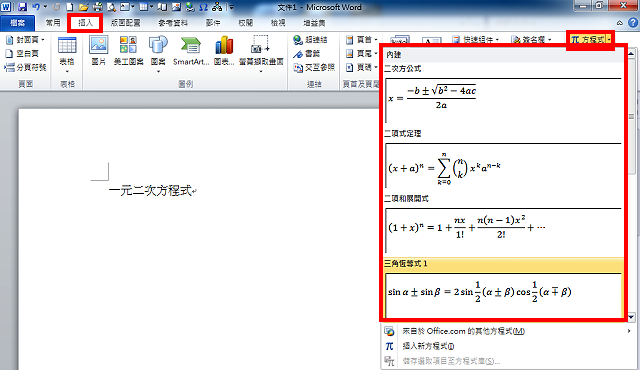The height and width of the screenshot is (370, 640).
Task: Click the 圖片 picture insert icon
Action: coord(98,51)
